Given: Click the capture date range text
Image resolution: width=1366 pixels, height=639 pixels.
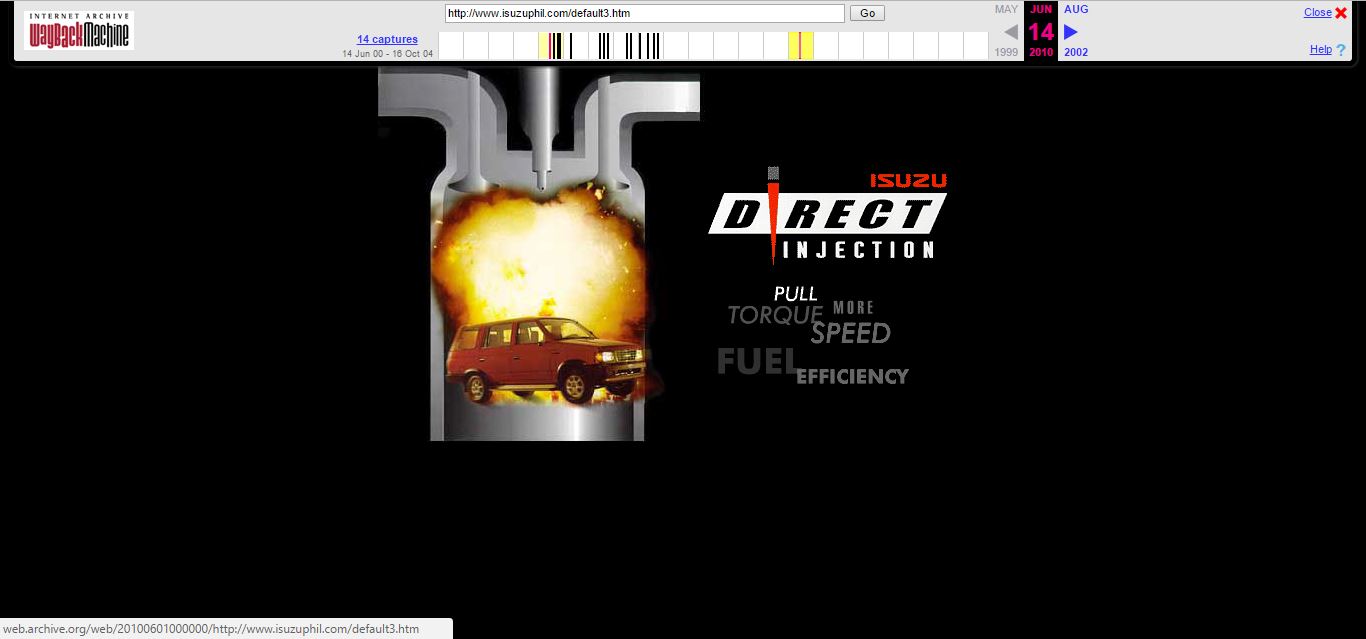Looking at the screenshot, I should click(x=387, y=53).
